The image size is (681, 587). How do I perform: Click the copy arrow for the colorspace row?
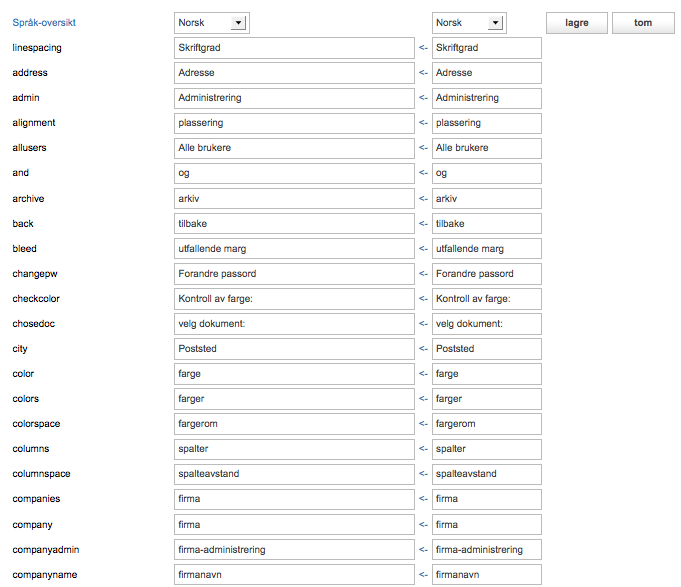pyautogui.click(x=423, y=424)
